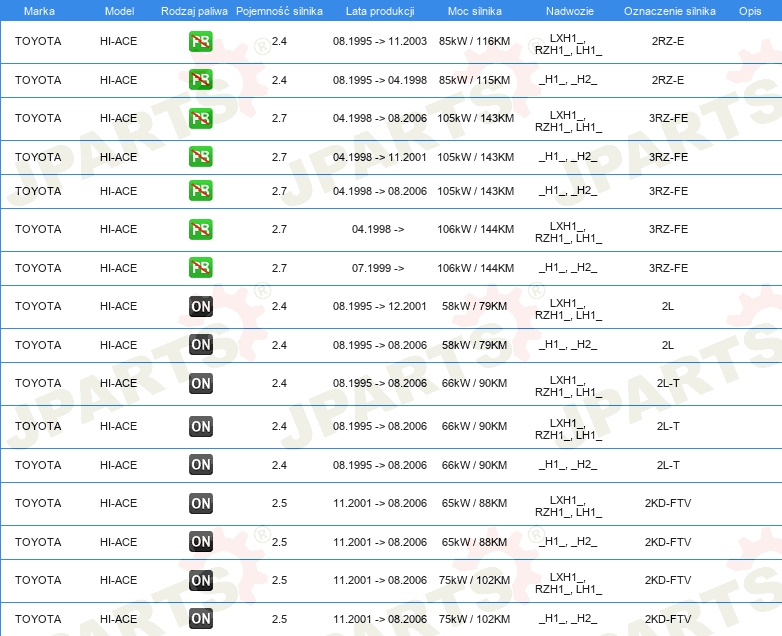This screenshot has width=782, height=636.
Task: Click the date range 08.1995 -> 12.2001
Action: click(380, 306)
